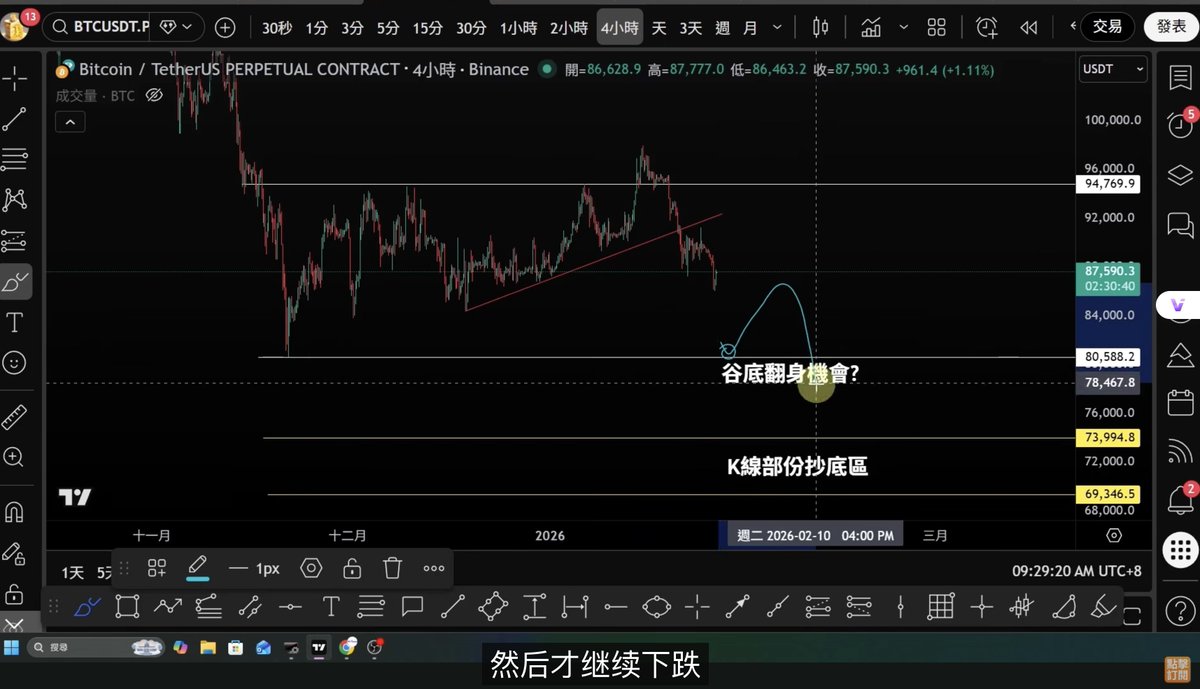Open the price scale settings gear
This screenshot has height=689, width=1200.
[1114, 535]
